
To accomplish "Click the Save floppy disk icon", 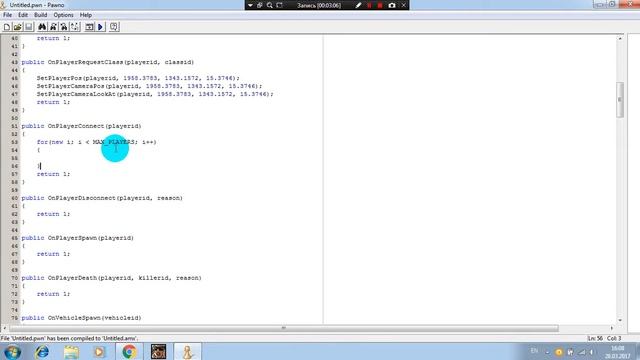I will click(28, 27).
